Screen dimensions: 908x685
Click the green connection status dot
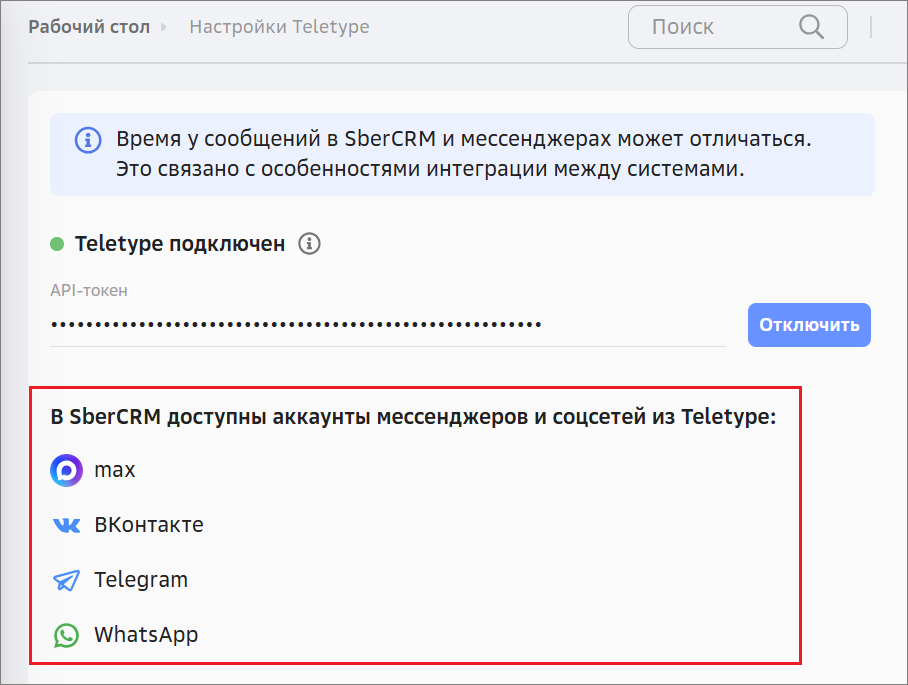[58, 243]
